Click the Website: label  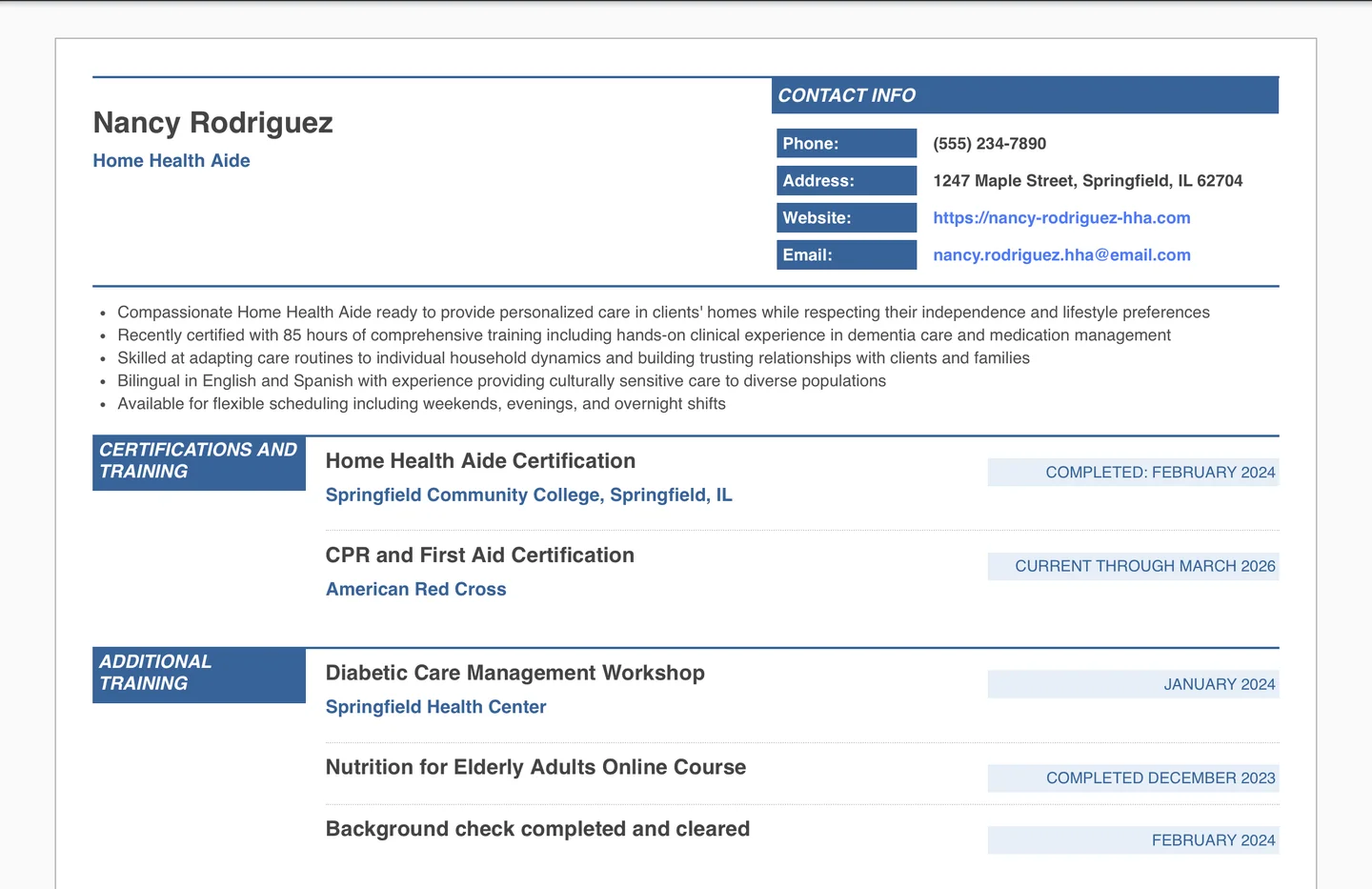coord(846,218)
